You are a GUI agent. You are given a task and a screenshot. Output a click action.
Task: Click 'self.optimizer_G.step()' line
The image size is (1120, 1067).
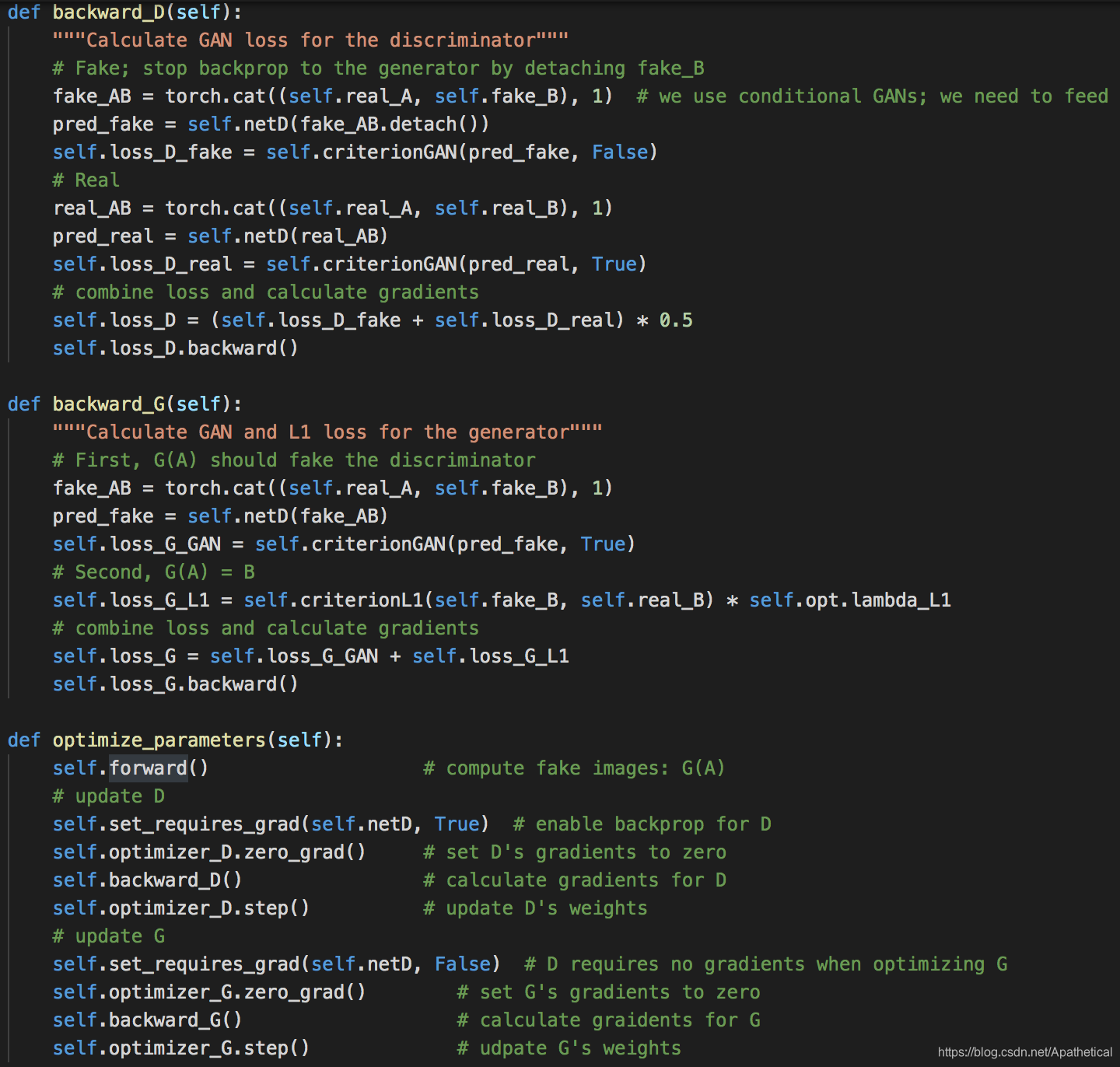[x=181, y=1048]
